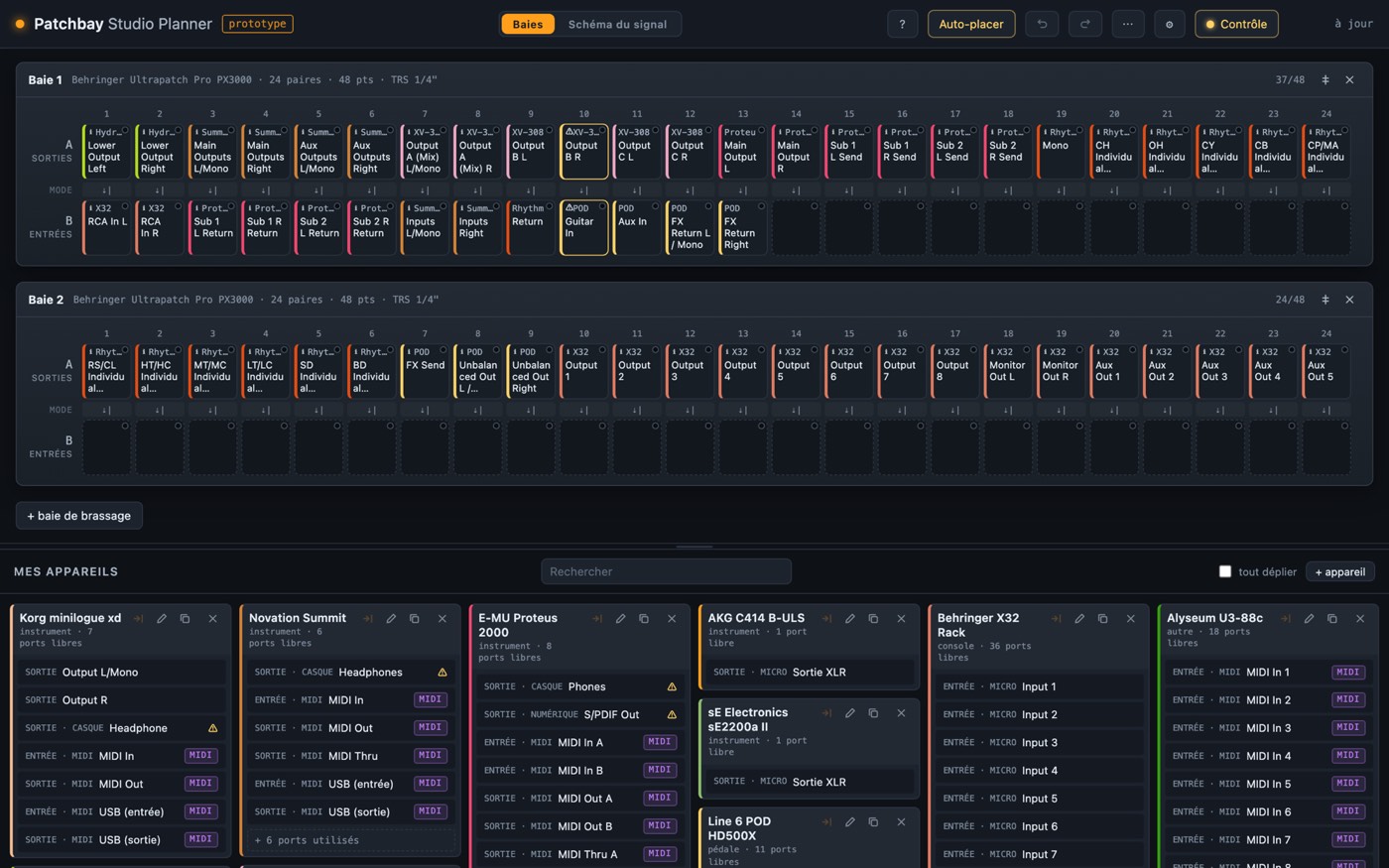Click the warning icon on Korg Headphone port
The height and width of the screenshot is (868, 1389).
tap(212, 728)
